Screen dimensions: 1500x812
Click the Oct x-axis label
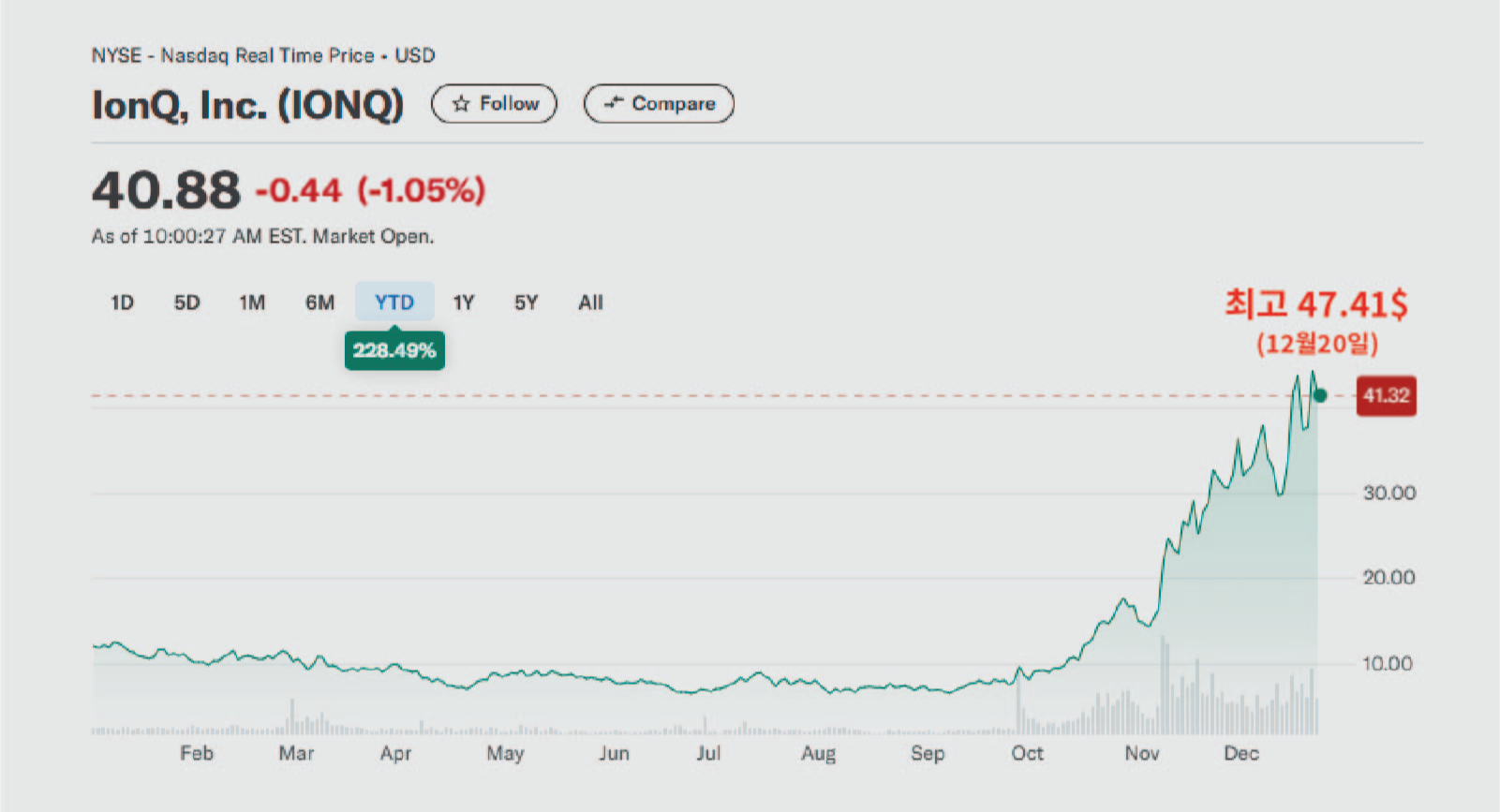pyautogui.click(x=1027, y=753)
